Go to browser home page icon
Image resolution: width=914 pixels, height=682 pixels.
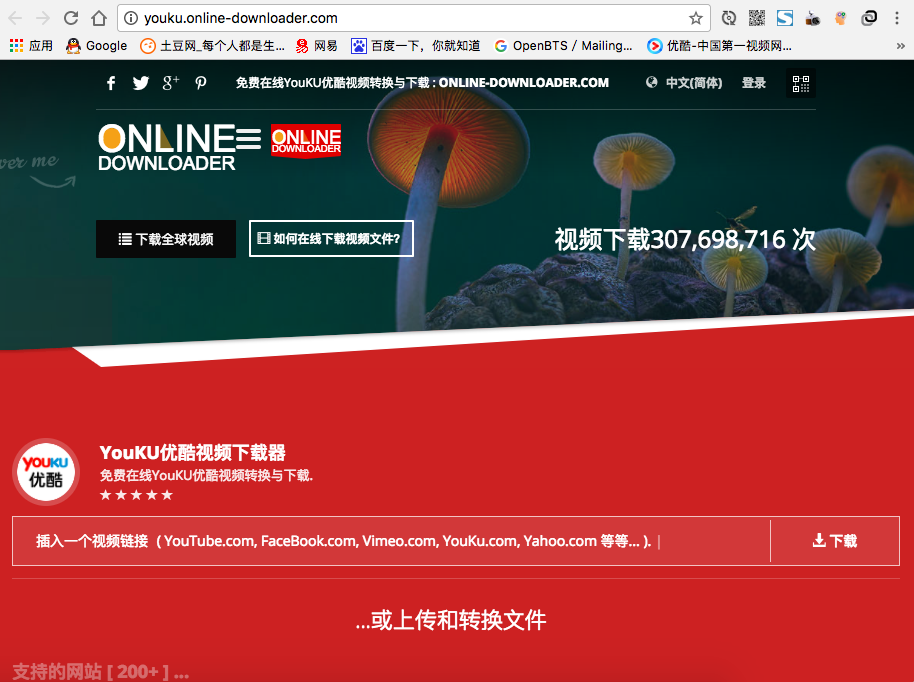pos(99,18)
